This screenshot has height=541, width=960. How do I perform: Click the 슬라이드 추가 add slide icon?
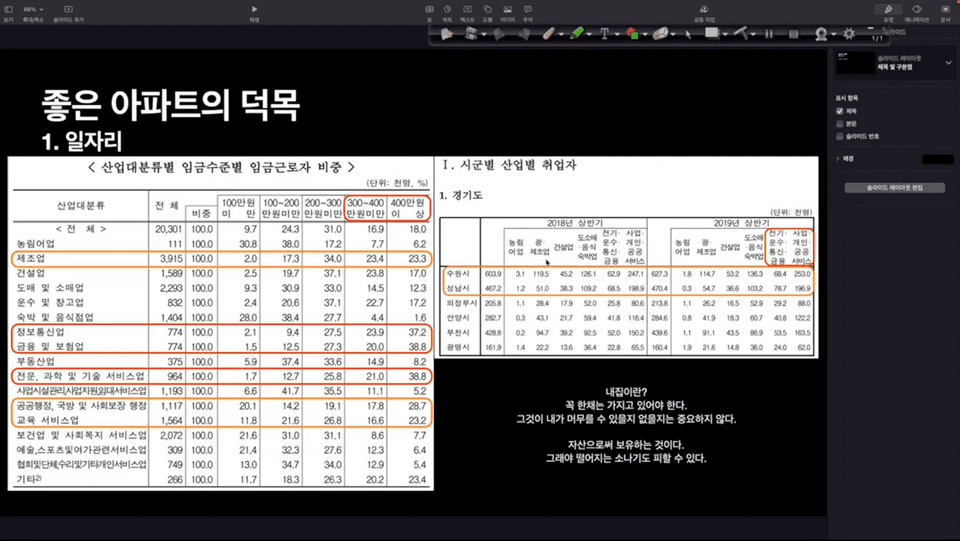pyautogui.click(x=68, y=10)
